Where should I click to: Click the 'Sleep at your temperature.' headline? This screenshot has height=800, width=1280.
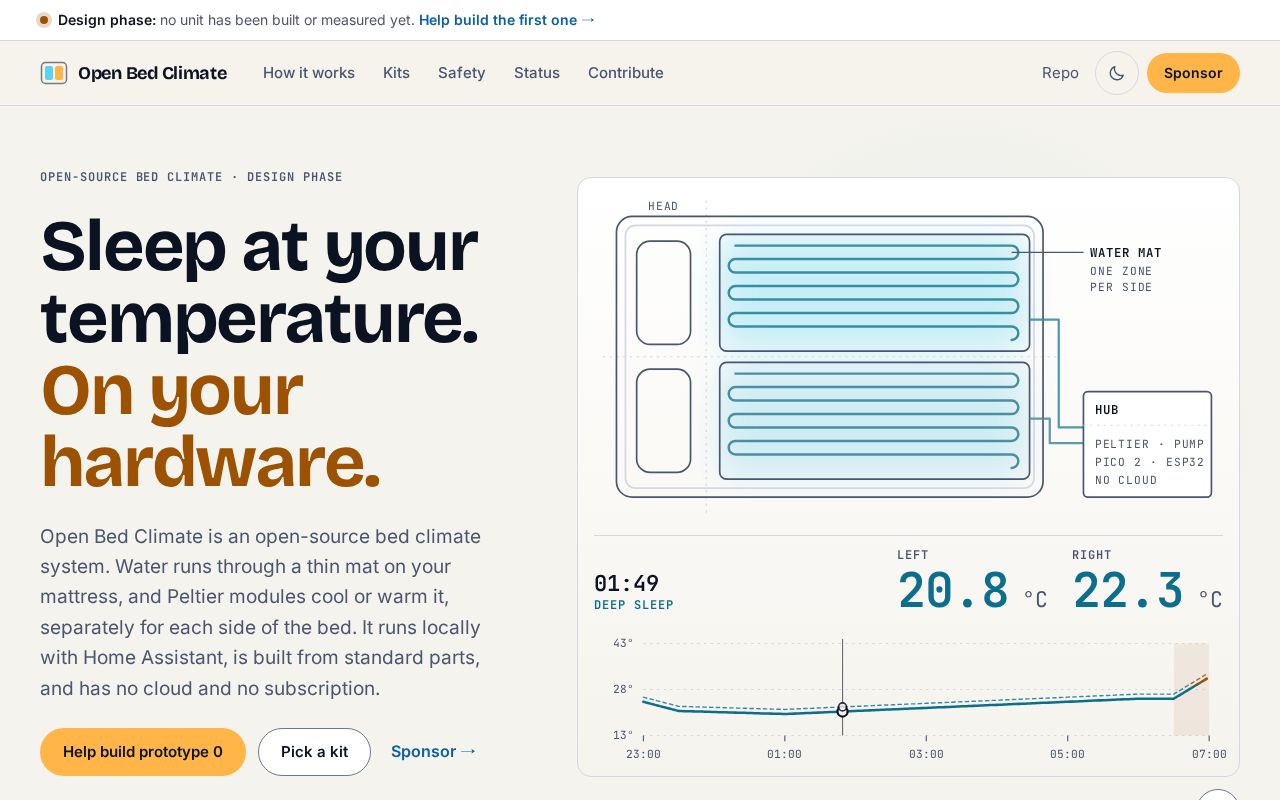point(260,281)
